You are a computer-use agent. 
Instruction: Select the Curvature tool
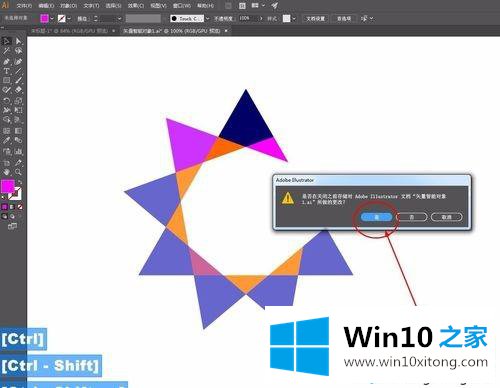[x=18, y=61]
